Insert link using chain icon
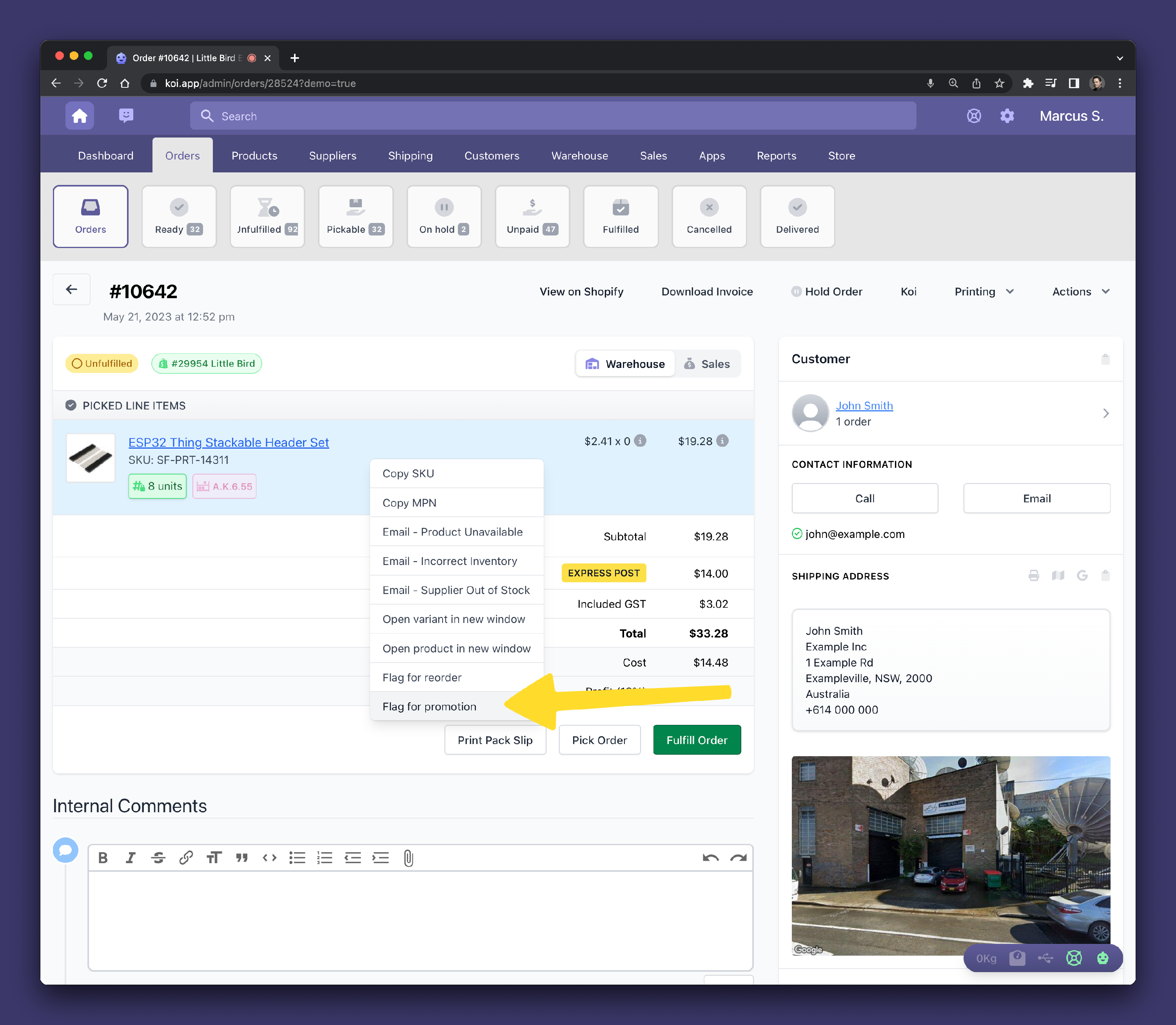 [x=186, y=857]
